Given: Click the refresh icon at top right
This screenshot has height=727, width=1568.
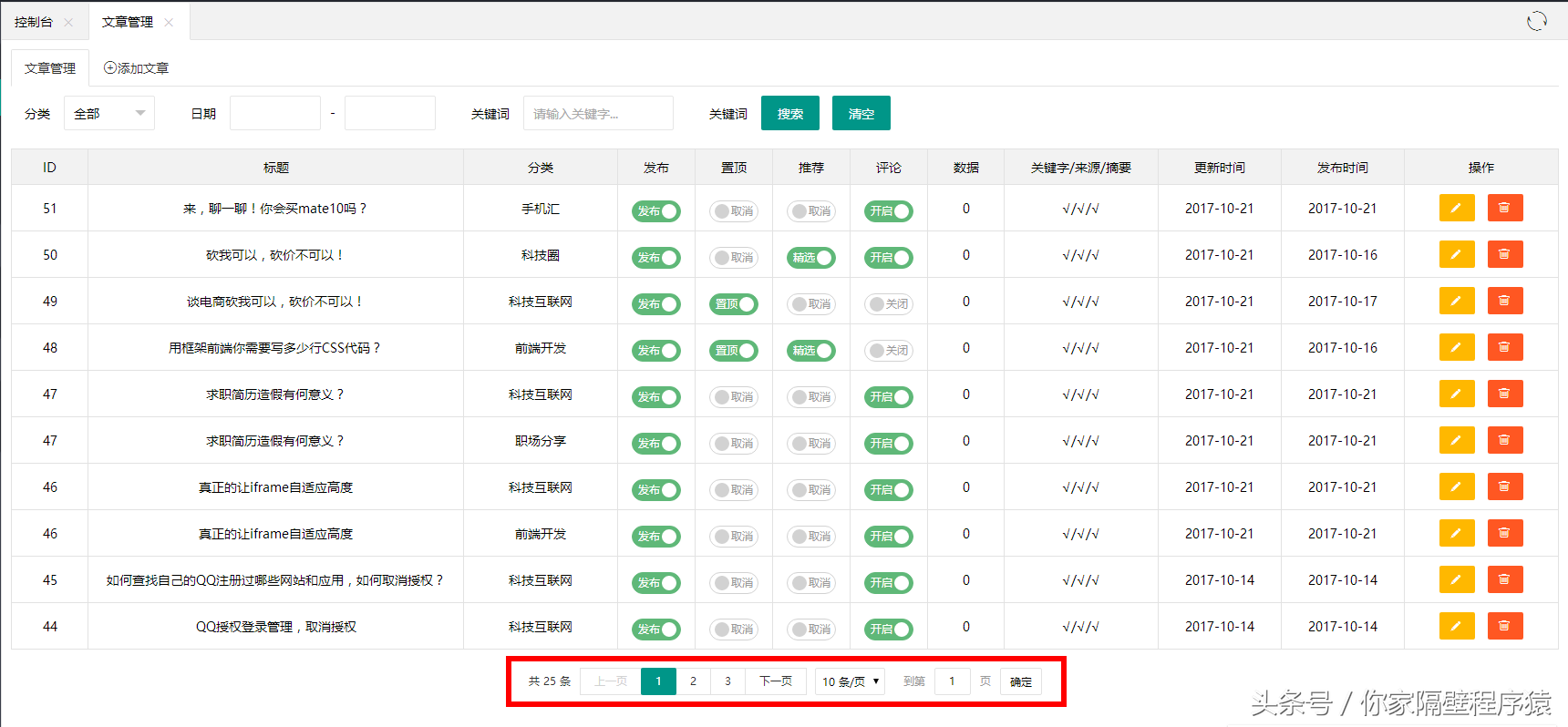Looking at the screenshot, I should [1537, 21].
